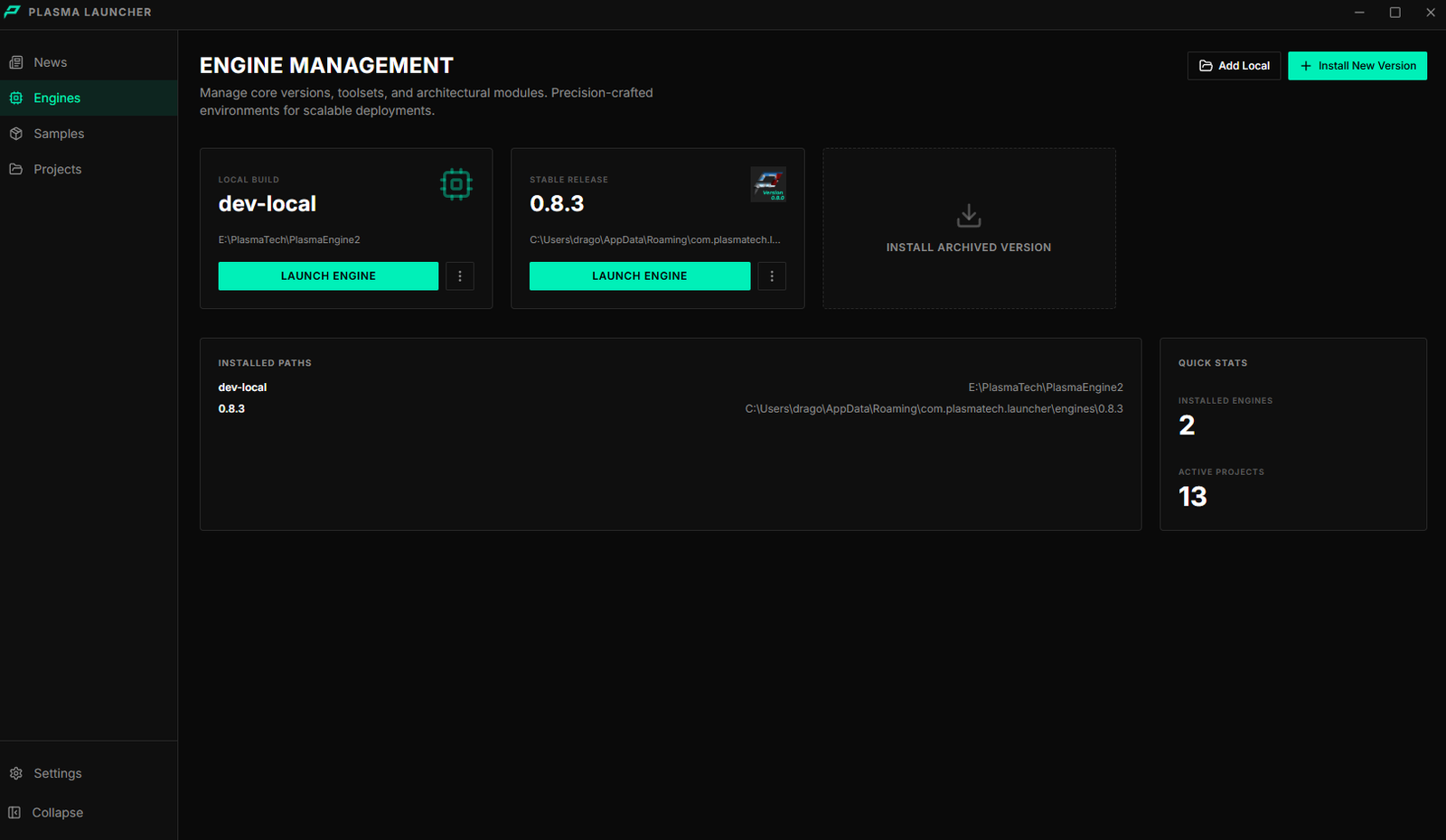Image resolution: width=1446 pixels, height=840 pixels.
Task: Click the green chip icon on dev-local card
Action: coord(456,184)
